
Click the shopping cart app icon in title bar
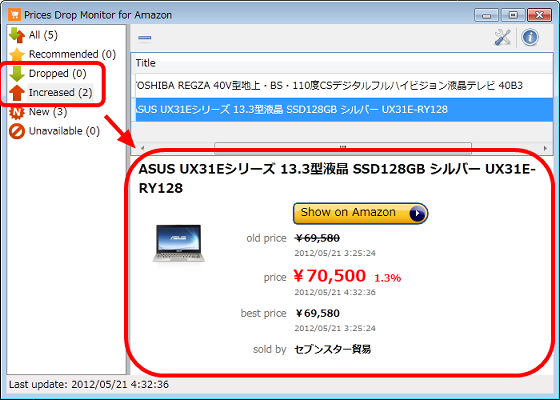click(x=15, y=15)
